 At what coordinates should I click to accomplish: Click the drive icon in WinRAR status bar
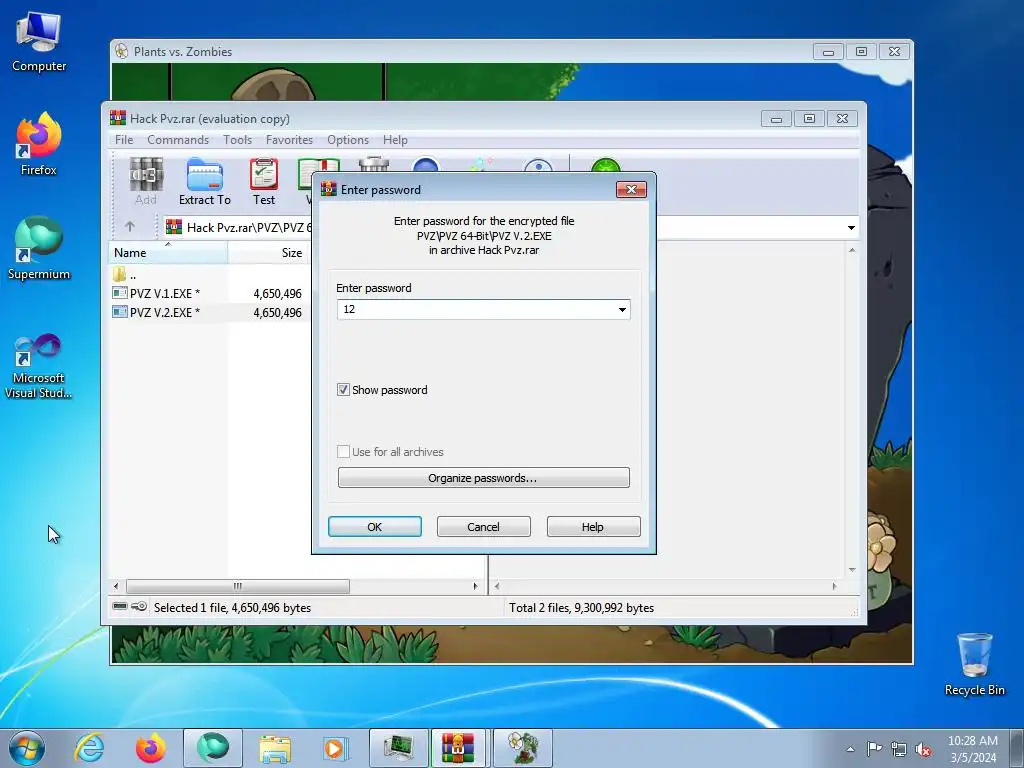(120, 607)
